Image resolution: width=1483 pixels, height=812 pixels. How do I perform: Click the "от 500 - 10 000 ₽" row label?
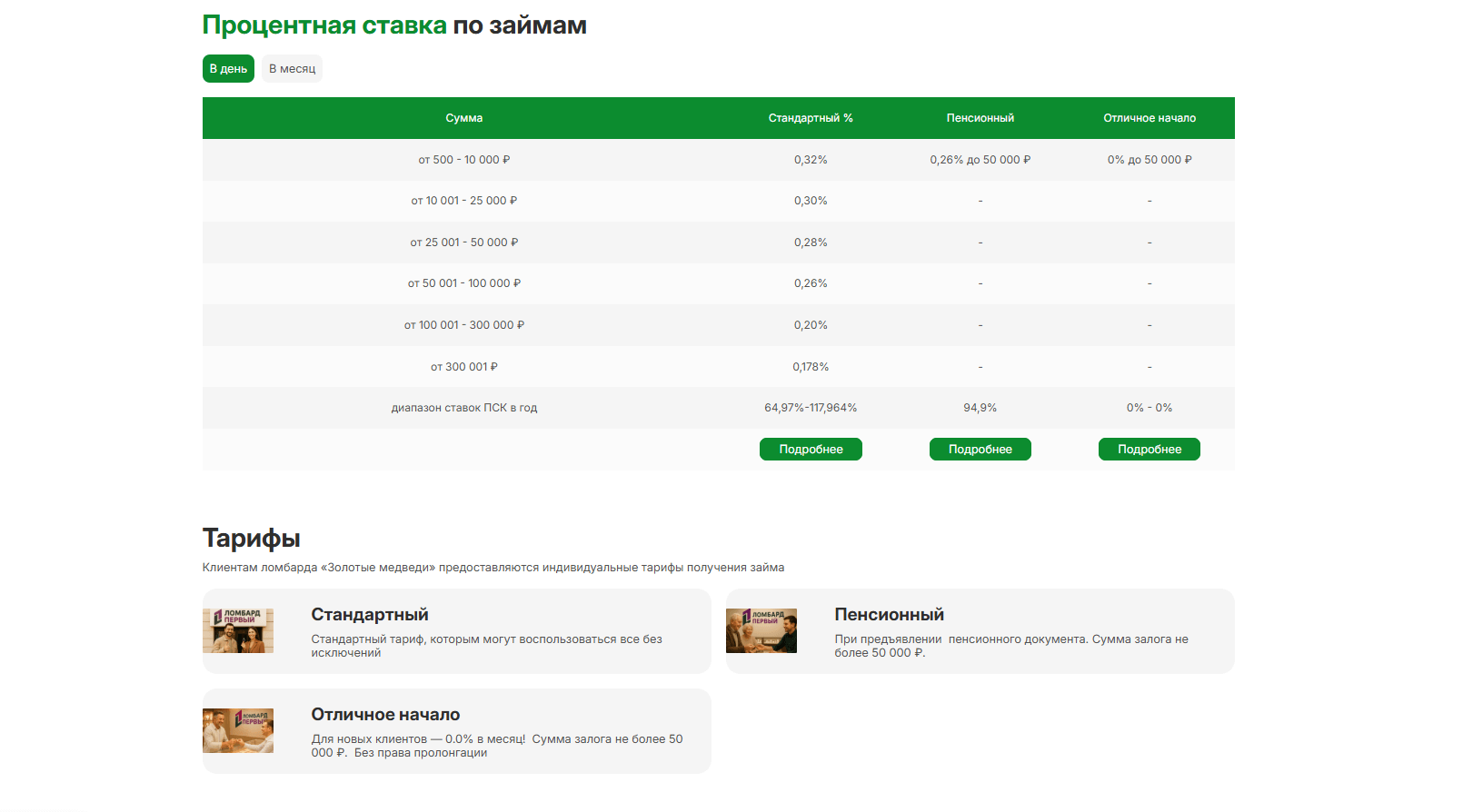pos(463,160)
